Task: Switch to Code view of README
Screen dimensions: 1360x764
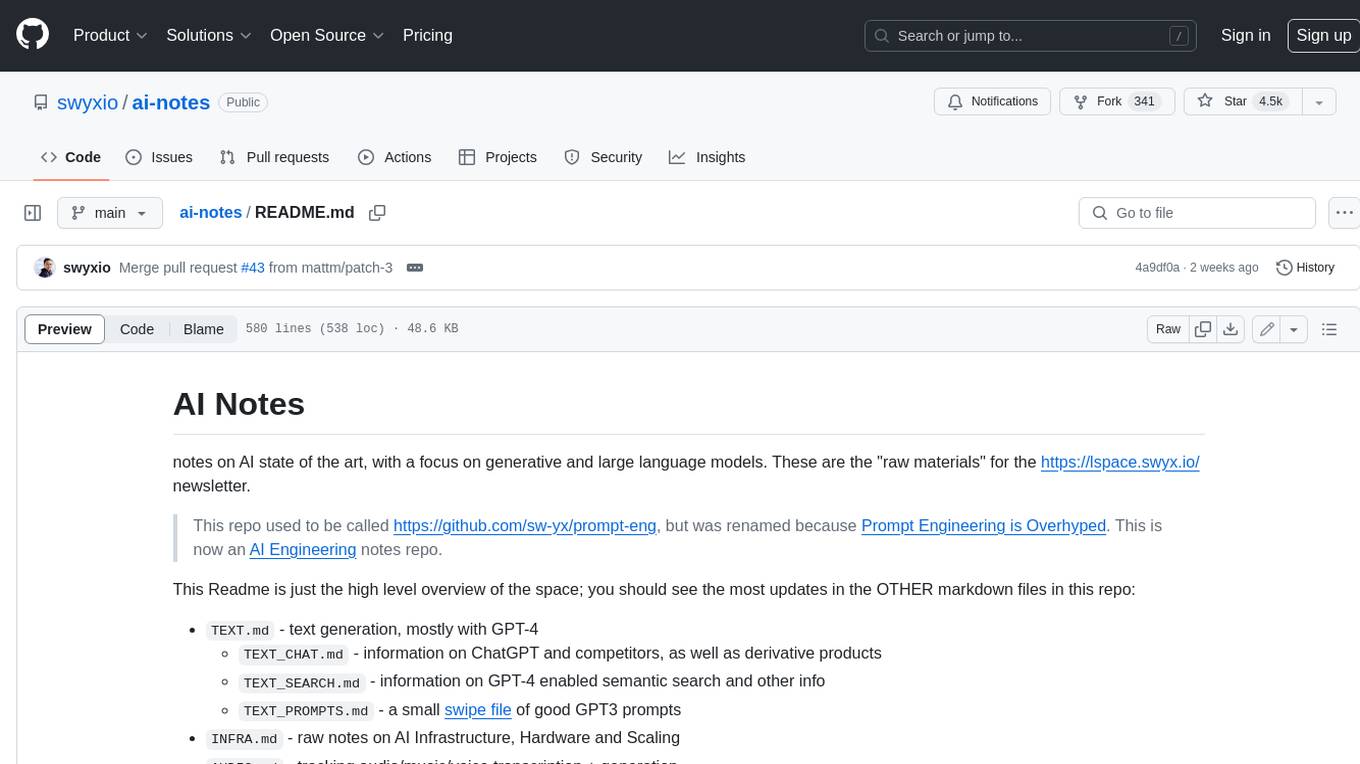Action: coord(137,329)
